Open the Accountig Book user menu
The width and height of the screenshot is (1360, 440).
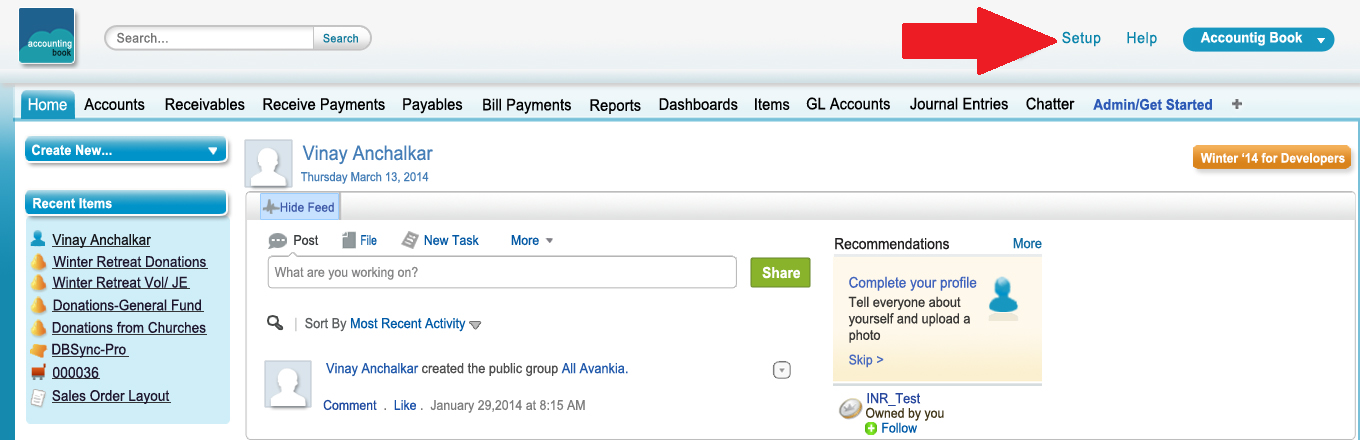[x=1258, y=39]
